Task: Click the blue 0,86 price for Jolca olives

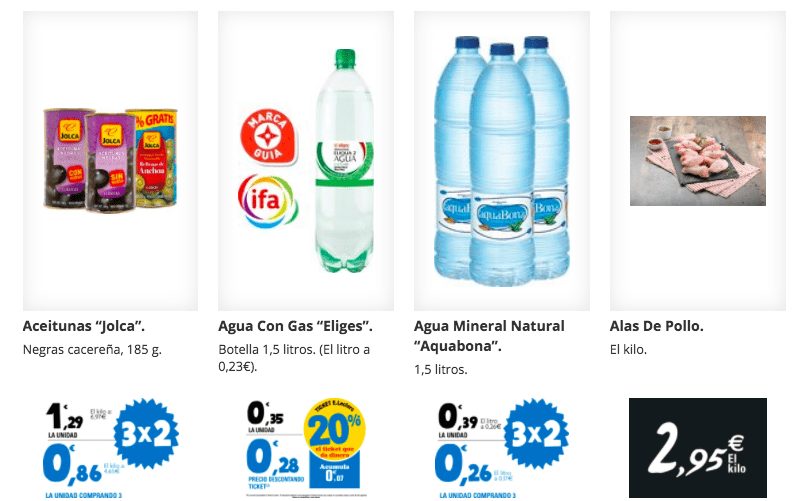Action: click(73, 464)
